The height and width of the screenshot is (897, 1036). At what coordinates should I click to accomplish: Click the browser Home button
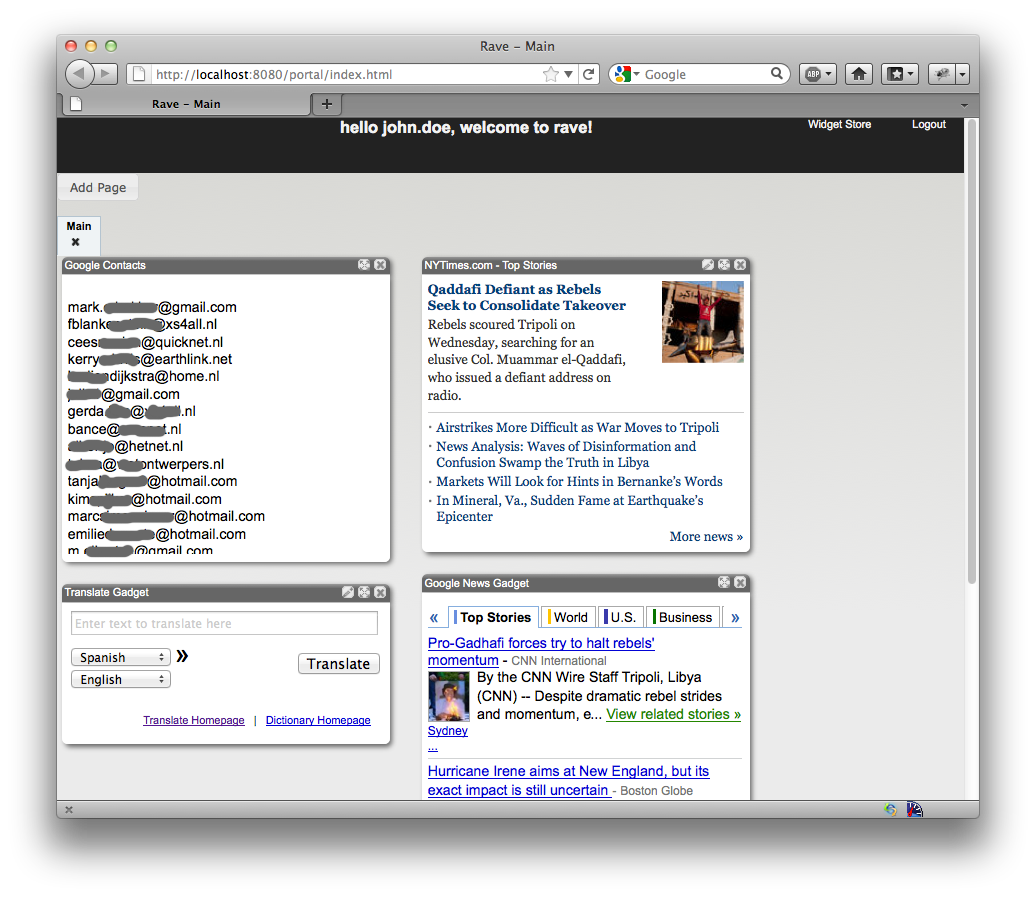tap(858, 74)
